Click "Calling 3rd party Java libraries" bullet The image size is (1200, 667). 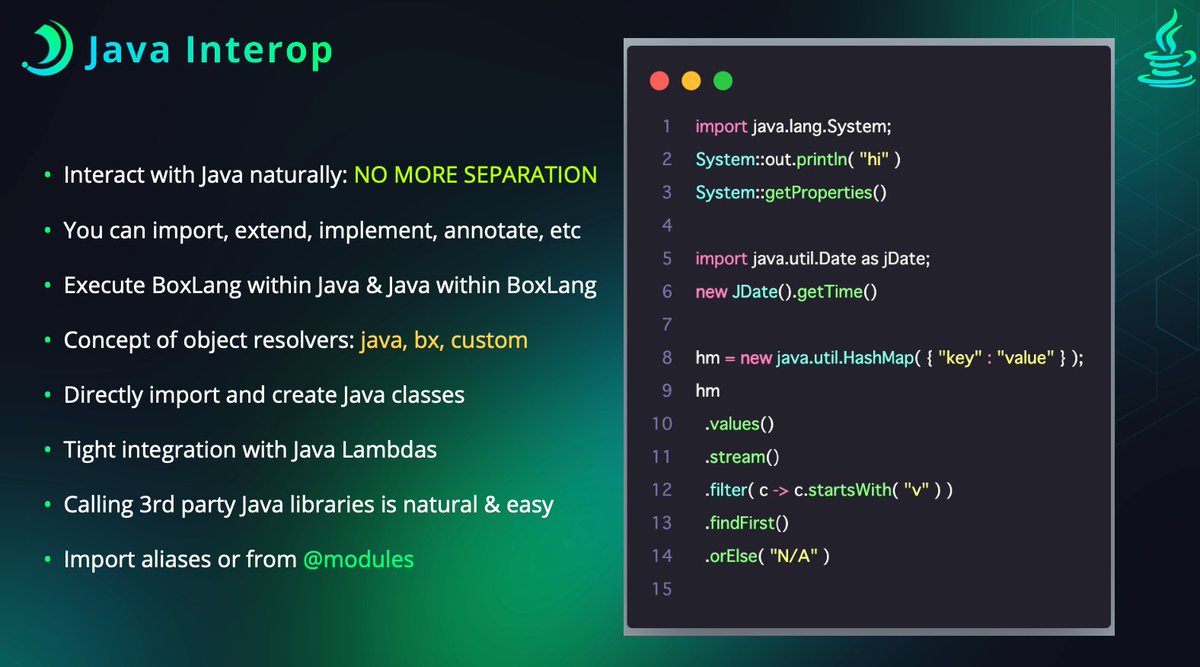pyautogui.click(x=308, y=505)
